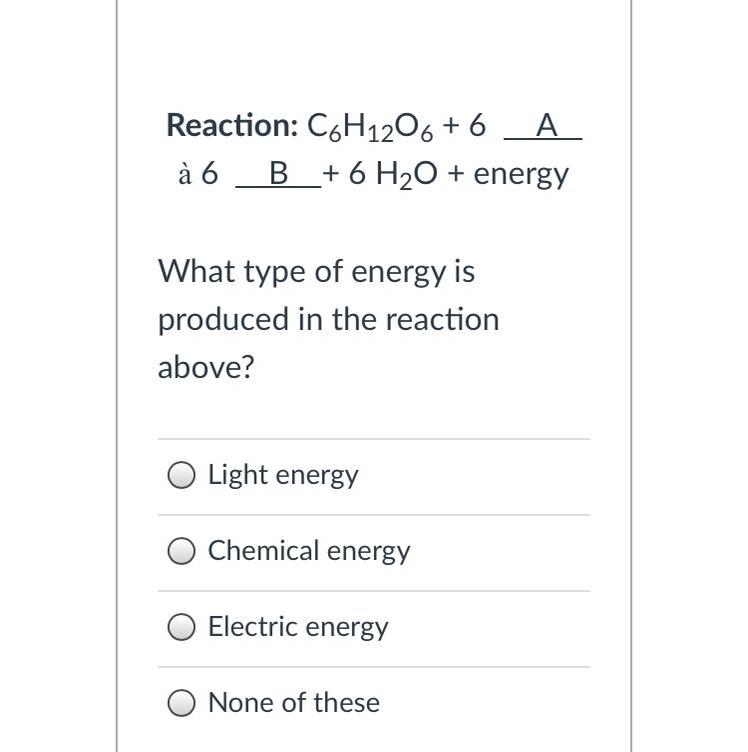
Task: Click blank A in the reaction
Action: click(x=545, y=126)
